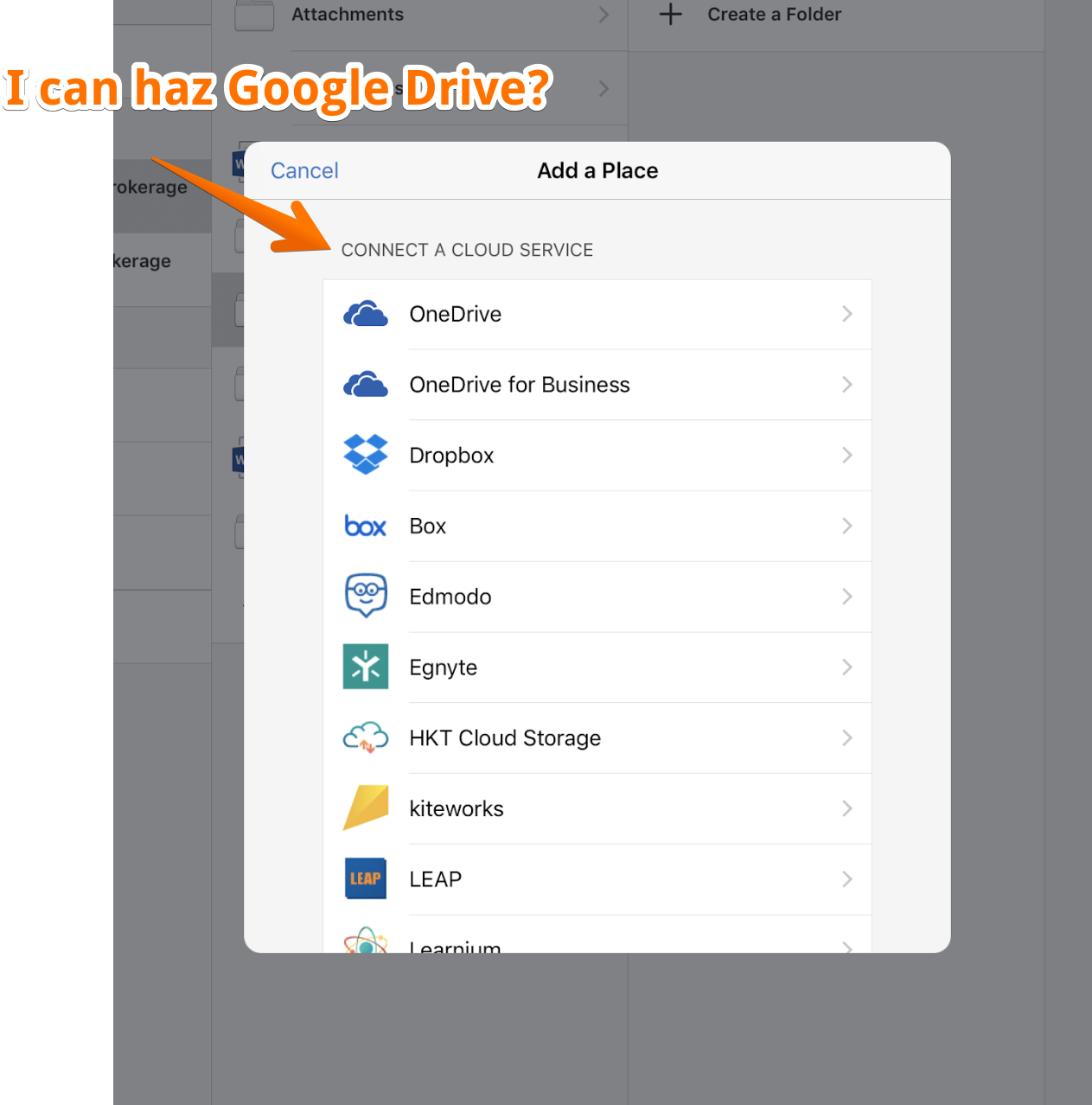Open the chevron on the OneDrive row

tap(847, 314)
